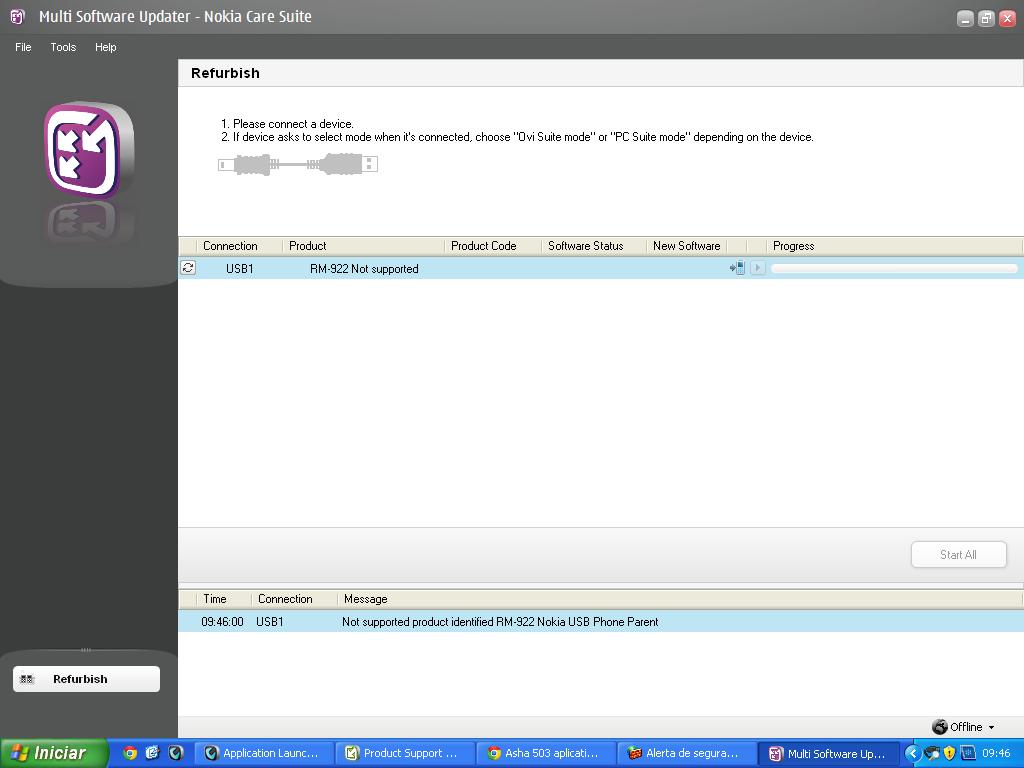Click the Offline globe icon
1024x768 pixels.
coord(940,727)
